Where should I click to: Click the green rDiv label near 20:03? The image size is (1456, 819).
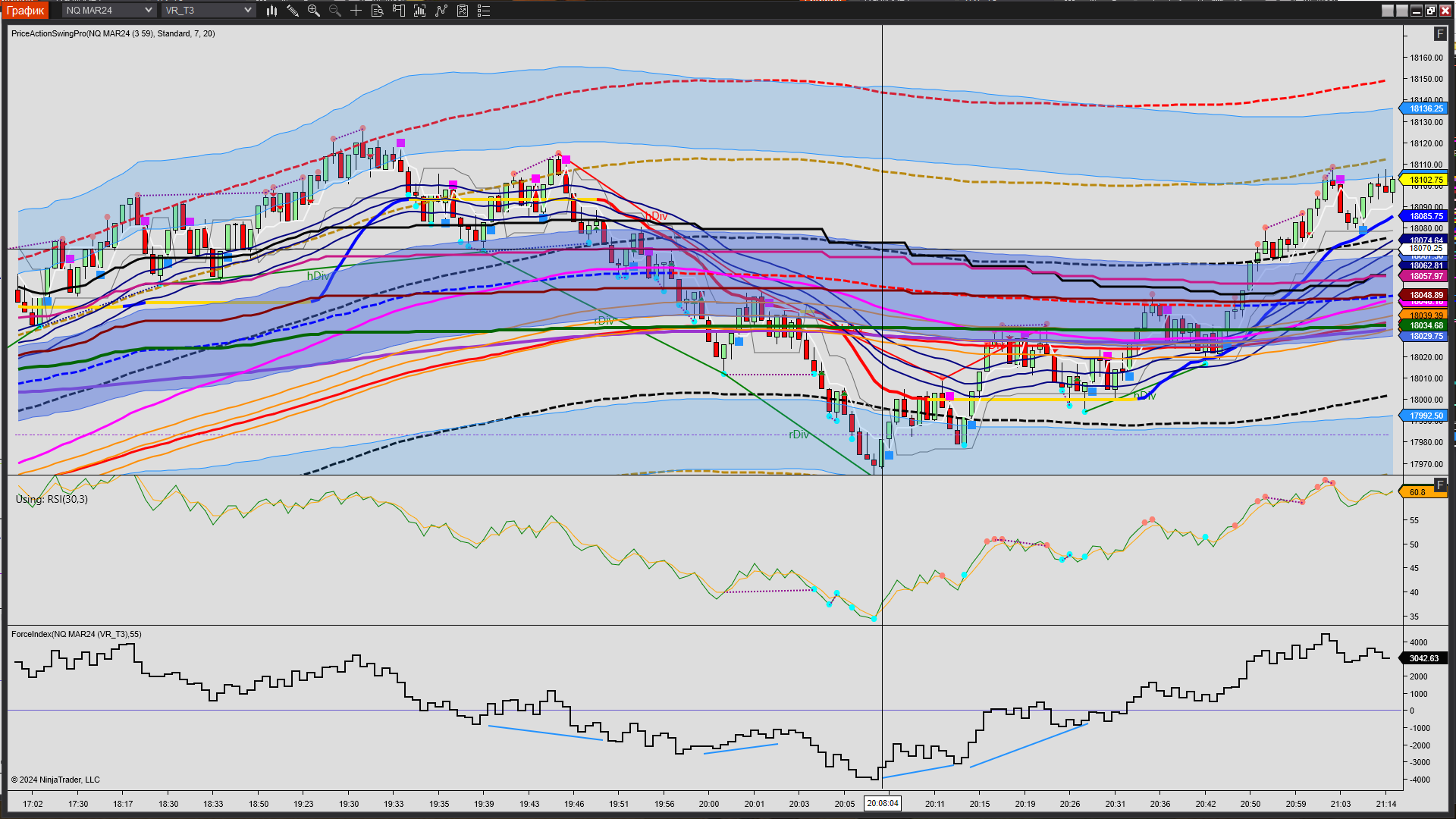(799, 435)
